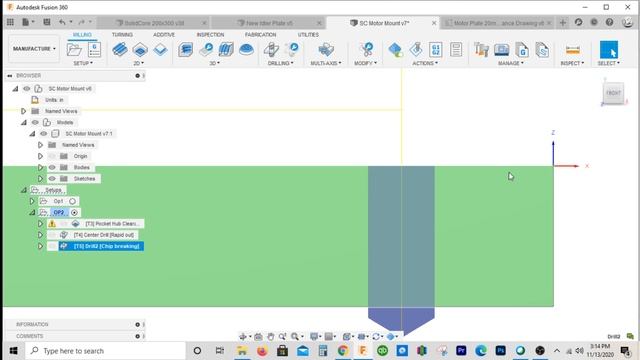Screen dimensions: 640x360
Task: Select the Contour dome 3D tool
Action: [246, 50]
